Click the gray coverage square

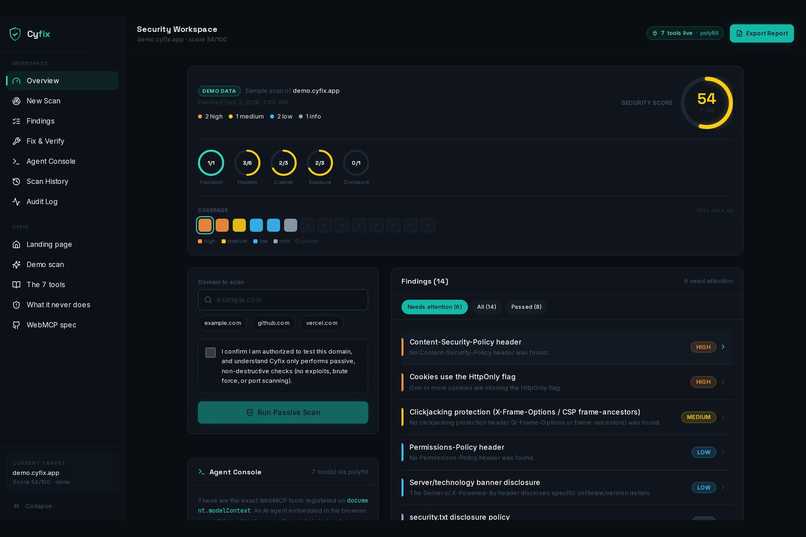coord(290,225)
